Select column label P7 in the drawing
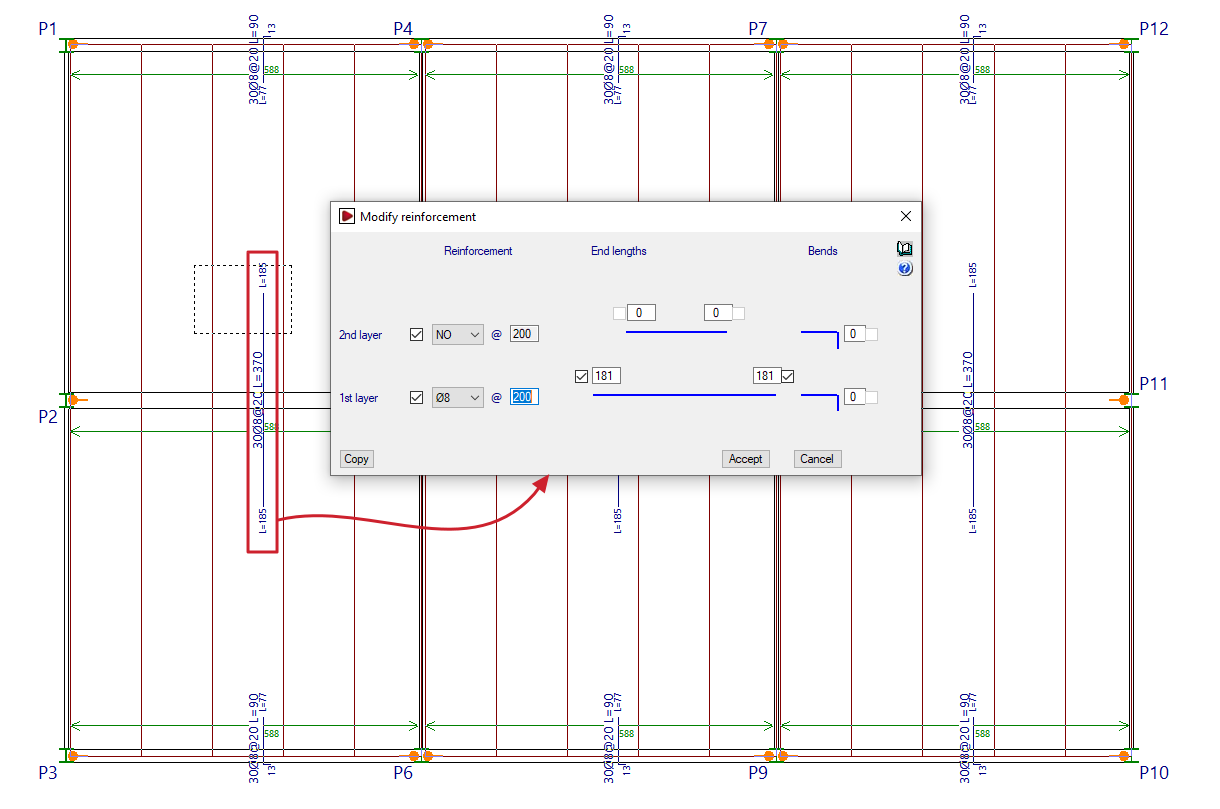The width and height of the screenshot is (1220, 809). (x=758, y=29)
